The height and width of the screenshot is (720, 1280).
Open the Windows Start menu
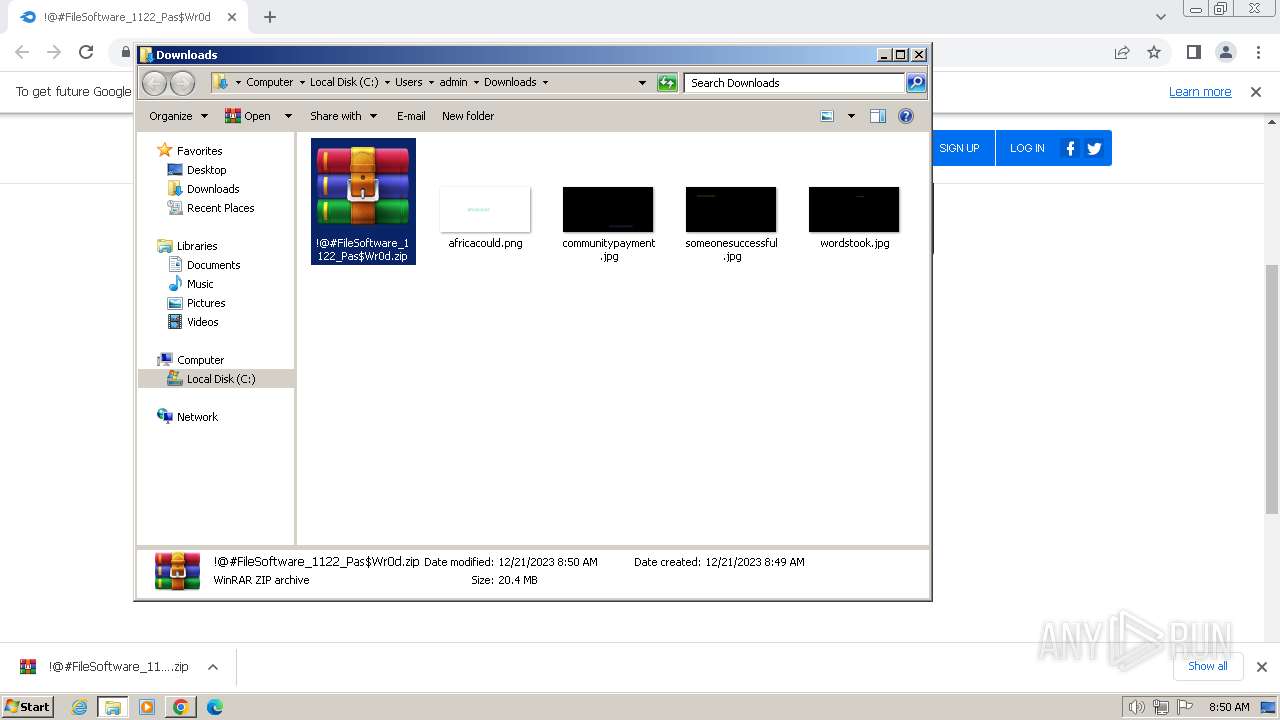[28, 706]
